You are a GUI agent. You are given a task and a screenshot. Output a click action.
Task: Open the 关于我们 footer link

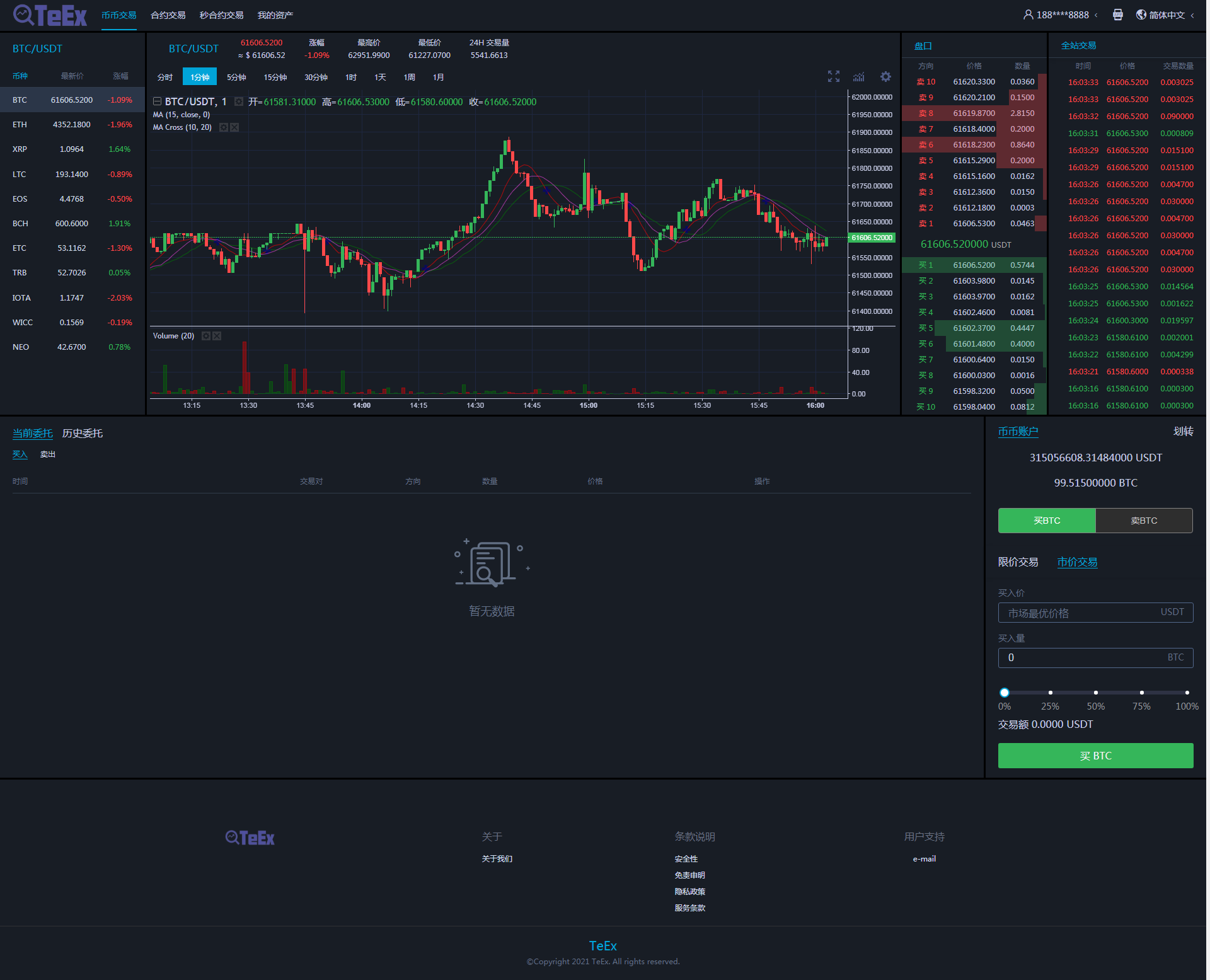[x=497, y=859]
